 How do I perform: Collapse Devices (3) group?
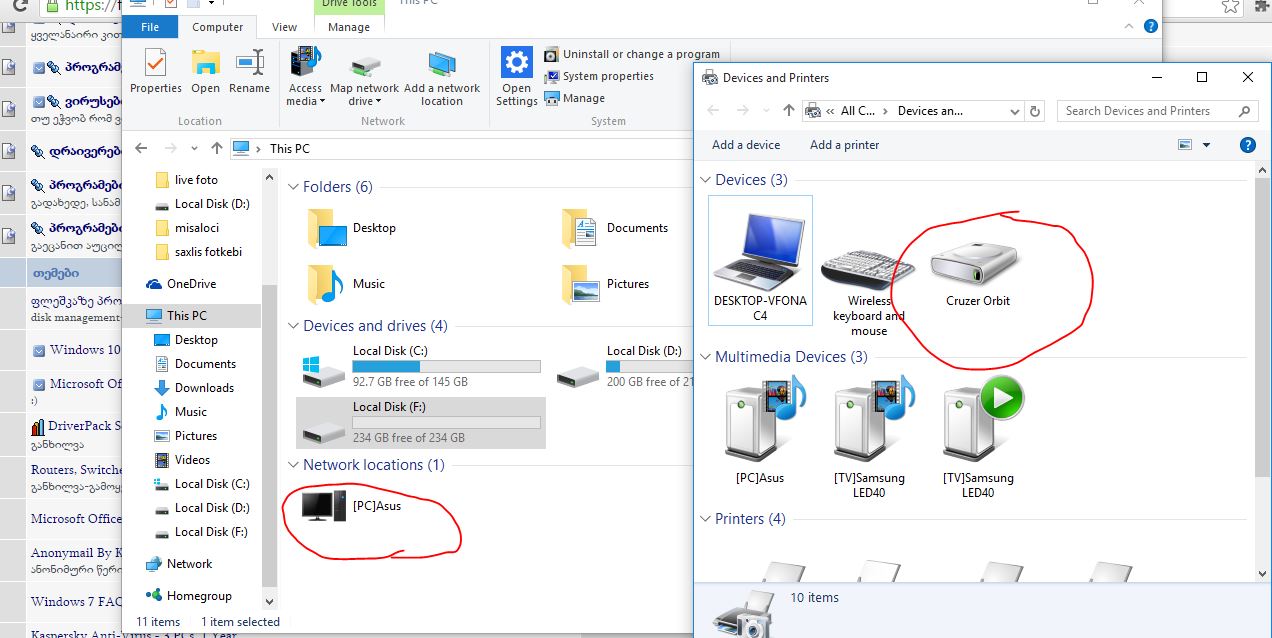tap(705, 180)
